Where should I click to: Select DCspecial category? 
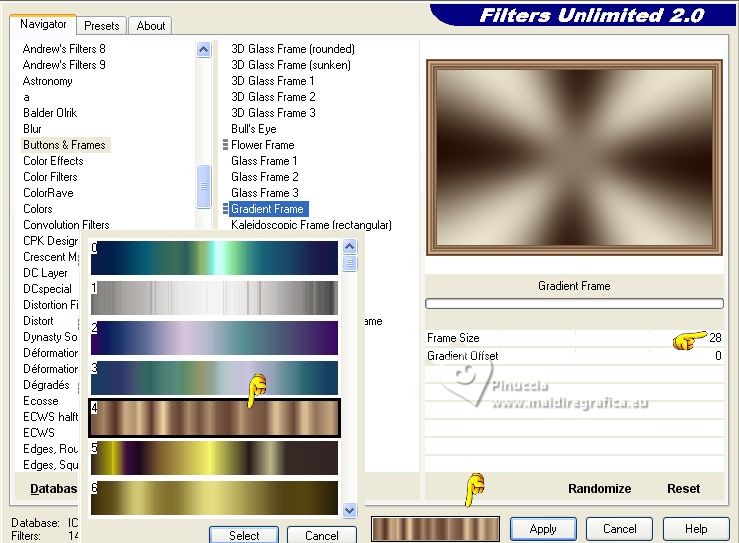pos(48,289)
